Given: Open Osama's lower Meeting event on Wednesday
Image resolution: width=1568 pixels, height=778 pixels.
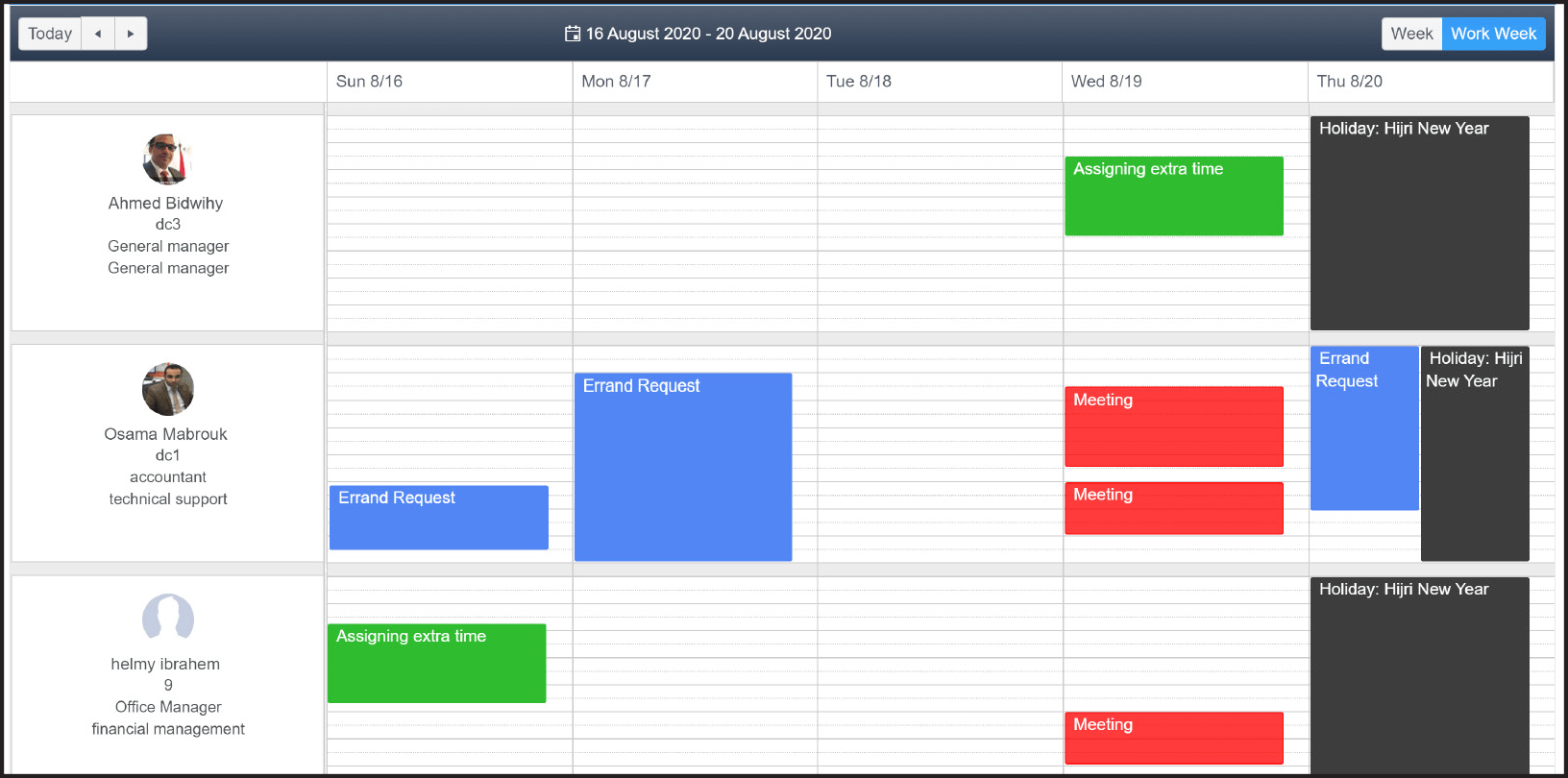Looking at the screenshot, I should [x=1174, y=508].
